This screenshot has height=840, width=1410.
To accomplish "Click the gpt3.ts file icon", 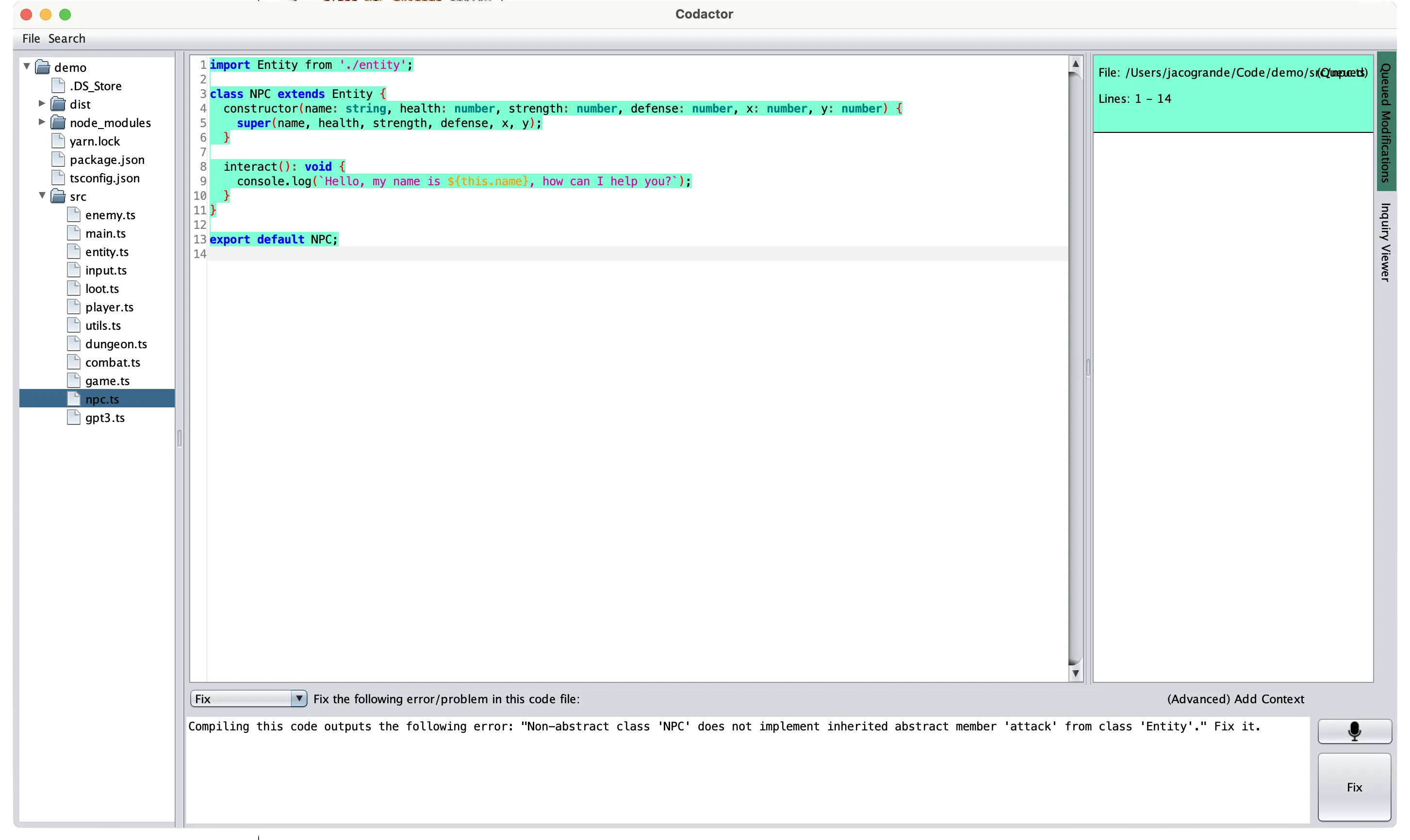I will (x=74, y=417).
